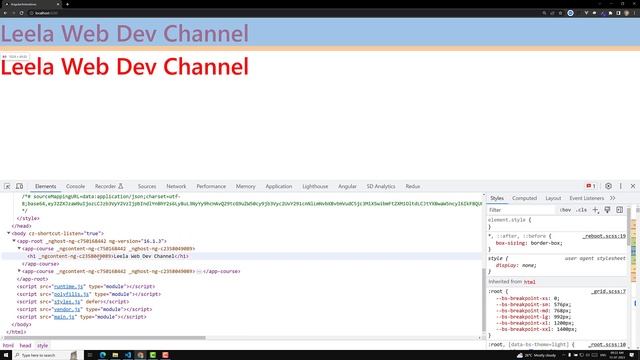Viewport: 640px width, 360px height.
Task: Show more Styles sidebar tabs chevron
Action: coord(613,198)
